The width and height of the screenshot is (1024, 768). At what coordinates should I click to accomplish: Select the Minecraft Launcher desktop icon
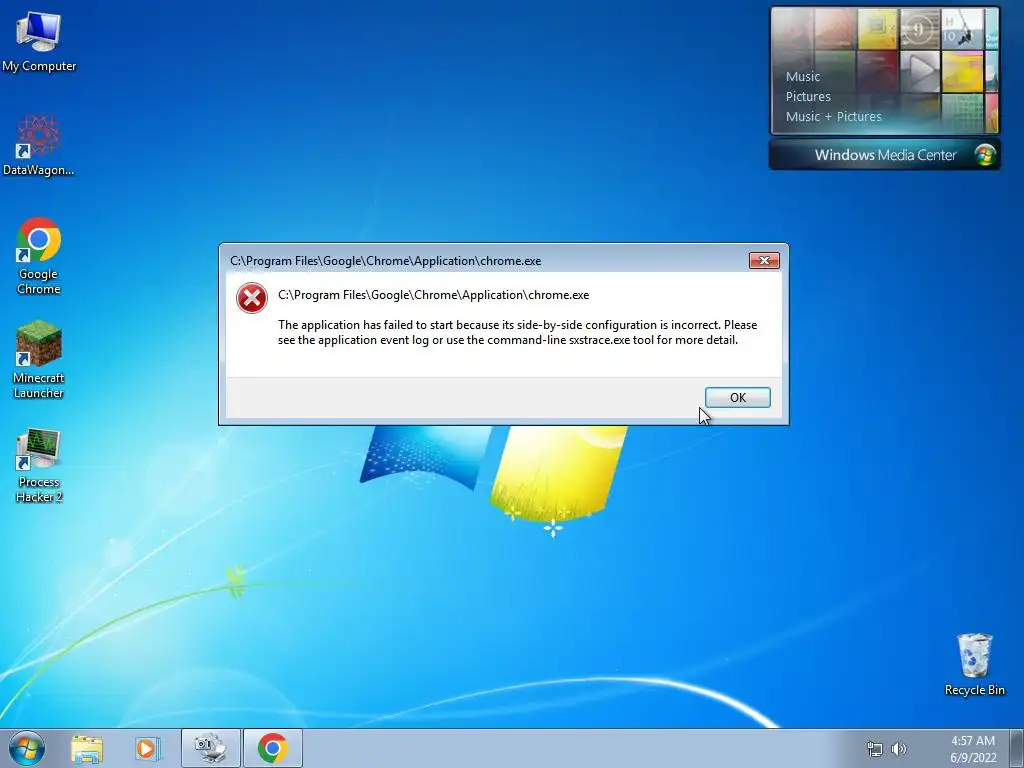[39, 359]
